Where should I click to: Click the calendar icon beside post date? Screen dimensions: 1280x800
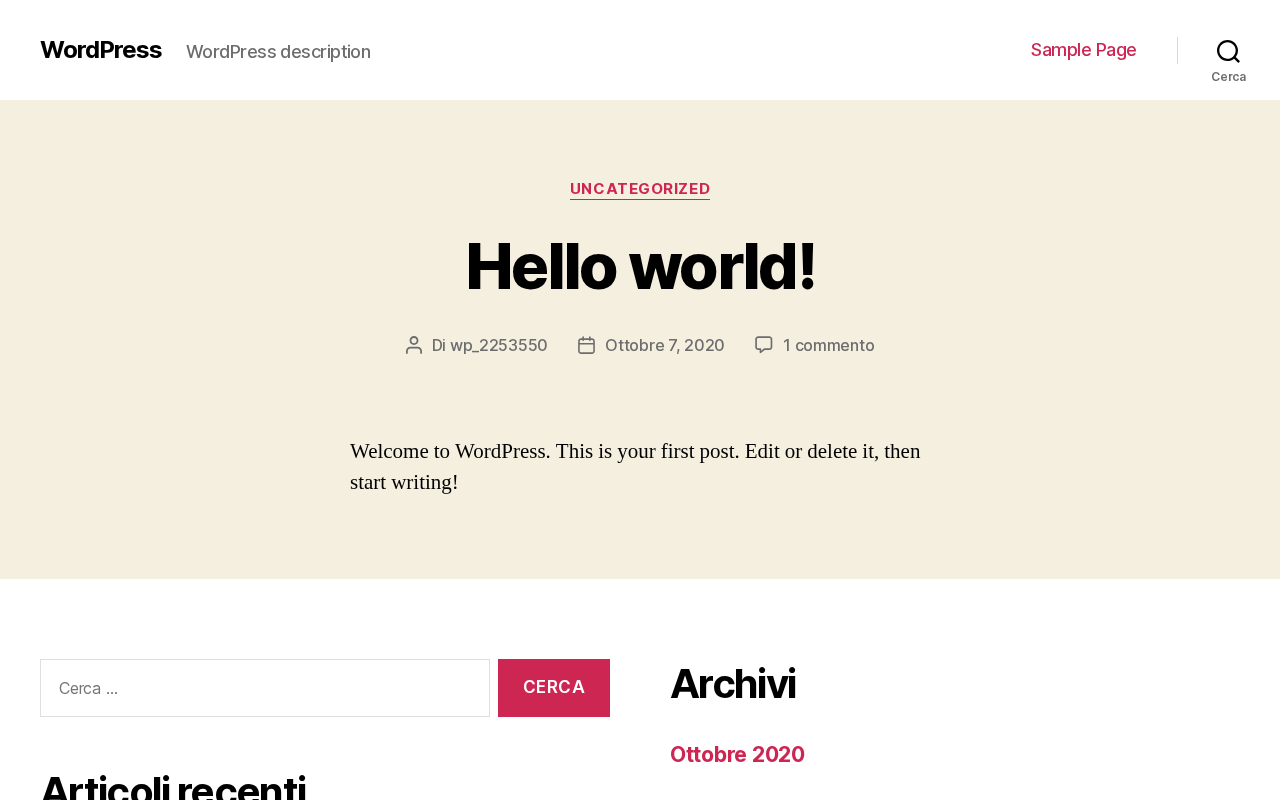click(x=586, y=345)
